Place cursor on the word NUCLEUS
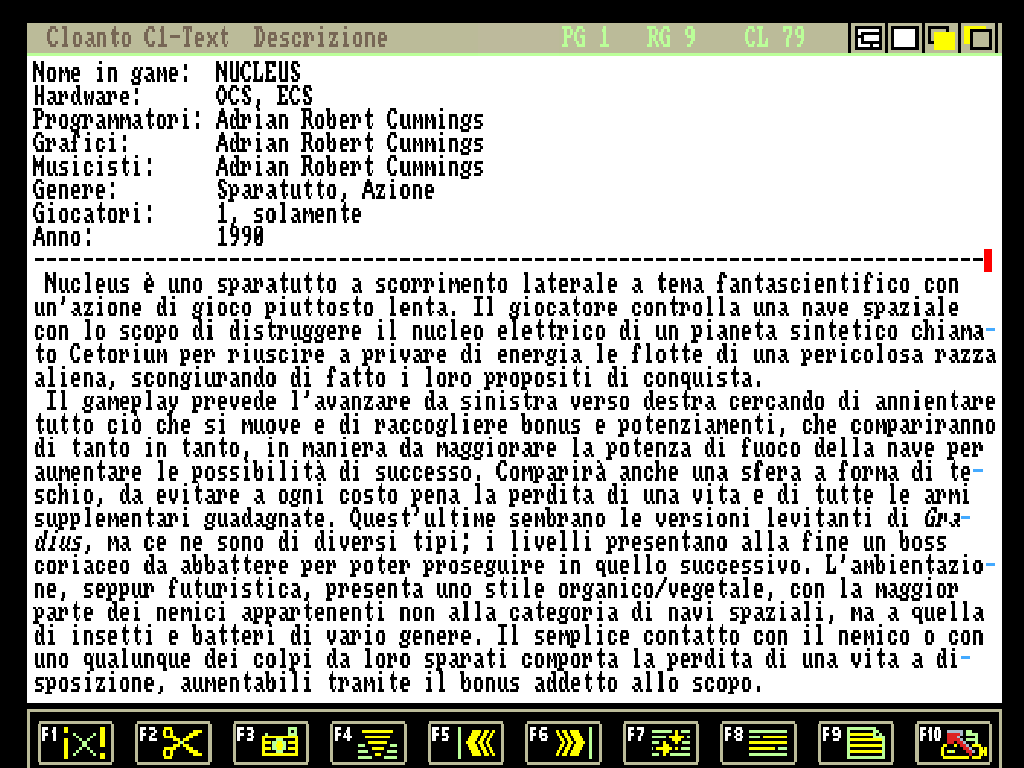This screenshot has width=1024, height=768. coord(258,72)
